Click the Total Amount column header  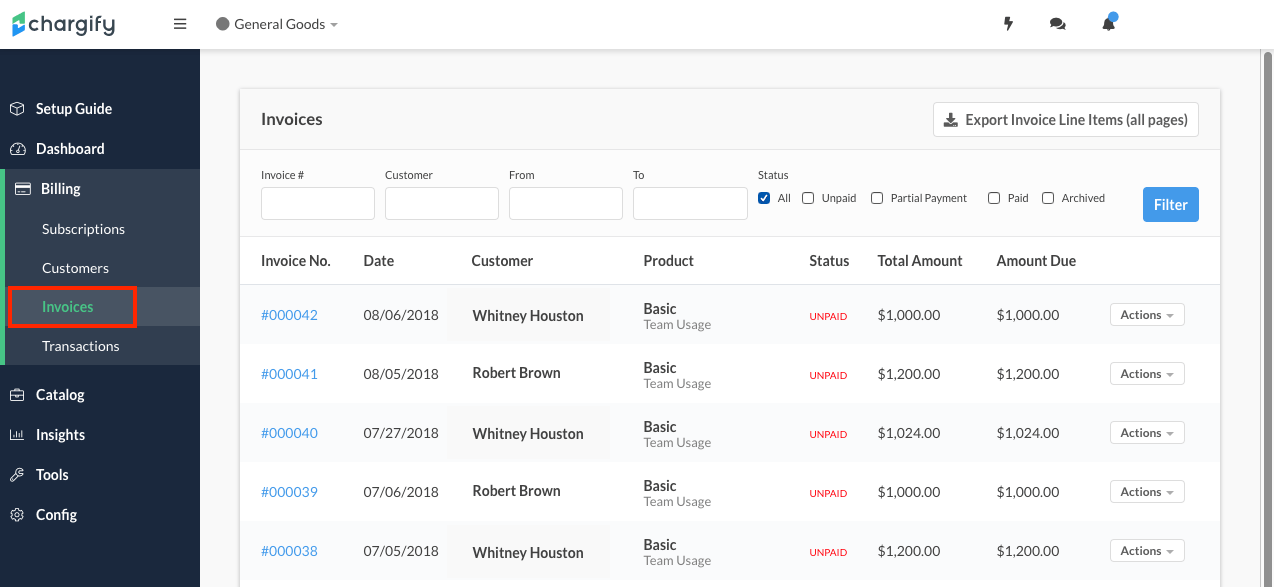pos(920,261)
